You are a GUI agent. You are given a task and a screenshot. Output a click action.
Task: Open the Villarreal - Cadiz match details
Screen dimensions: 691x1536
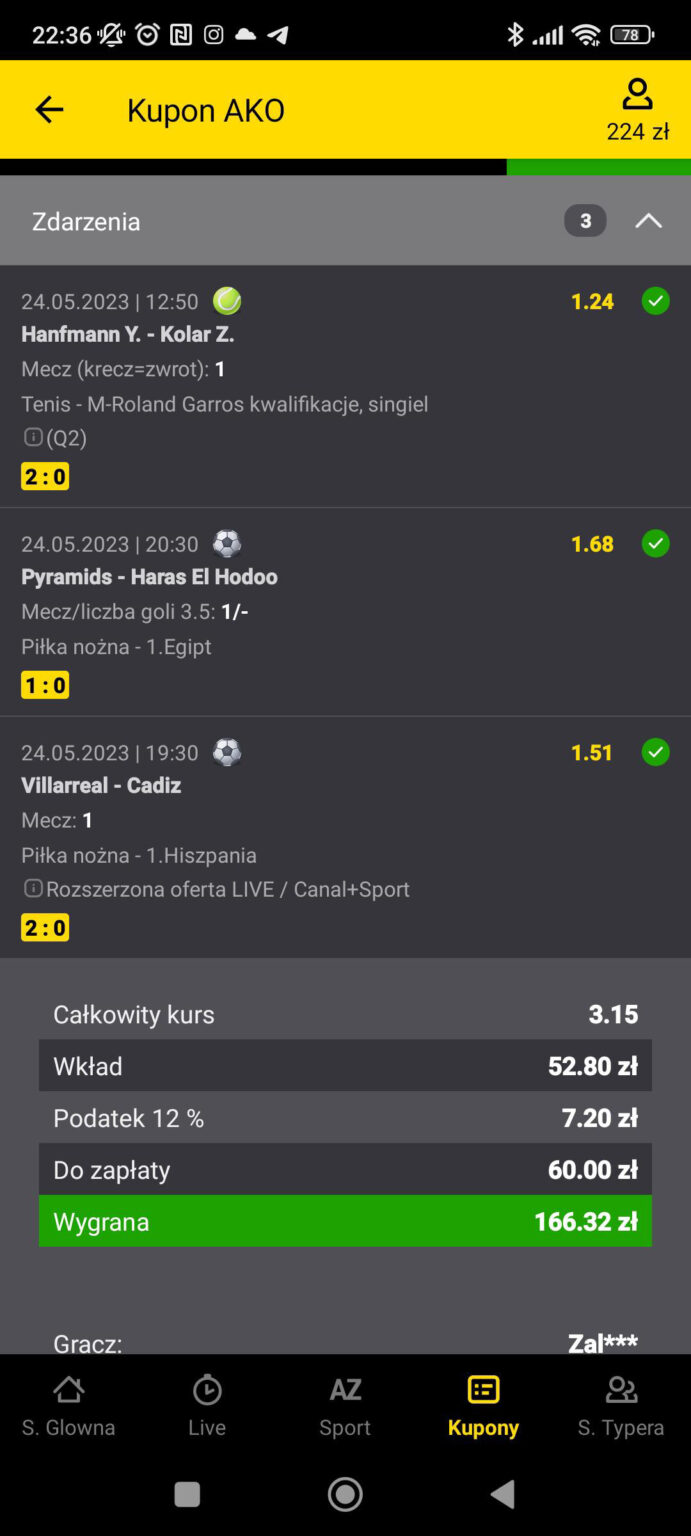click(x=101, y=785)
